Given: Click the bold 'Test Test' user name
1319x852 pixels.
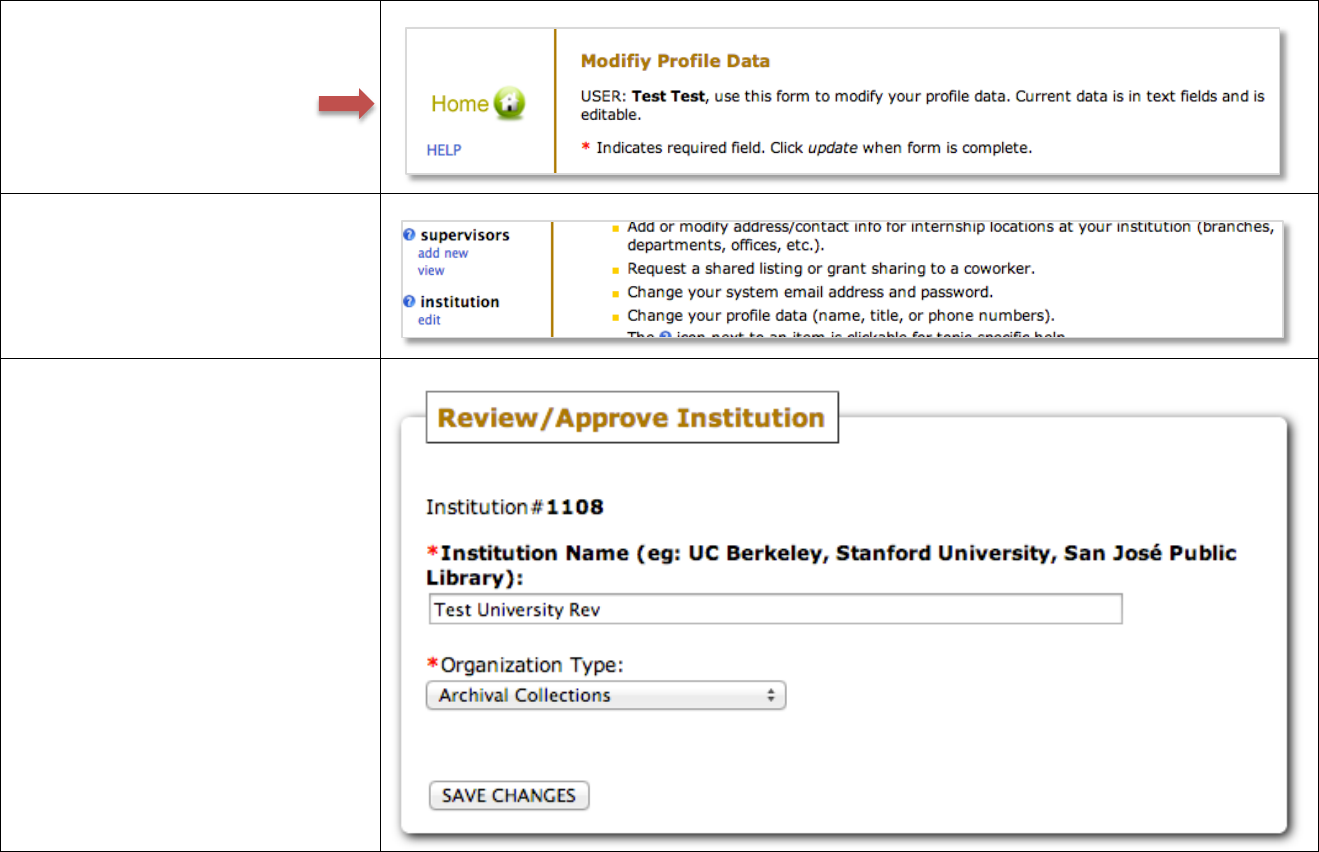Looking at the screenshot, I should click(669, 97).
